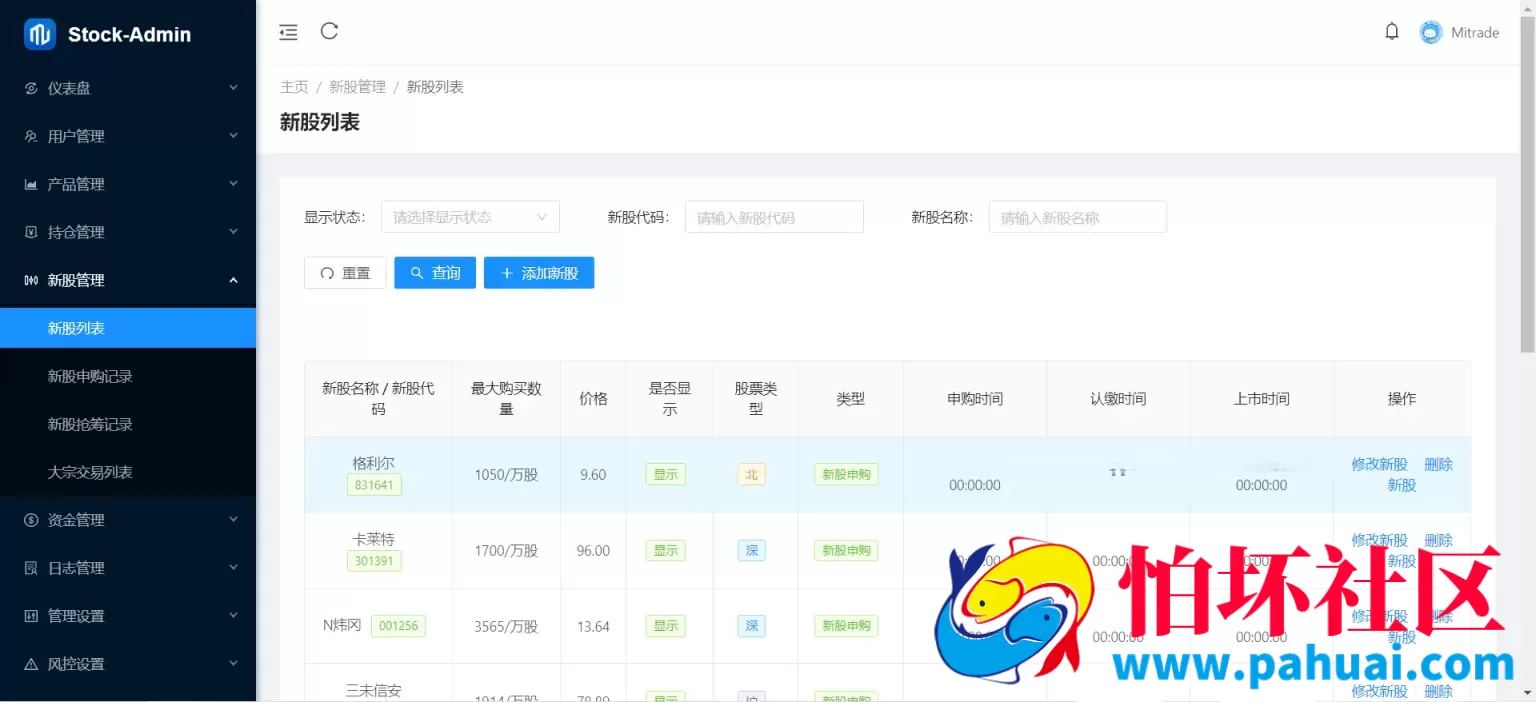Expand the 管理设置 menu chevron
Image resolution: width=1536 pixels, height=702 pixels.
click(x=233, y=616)
